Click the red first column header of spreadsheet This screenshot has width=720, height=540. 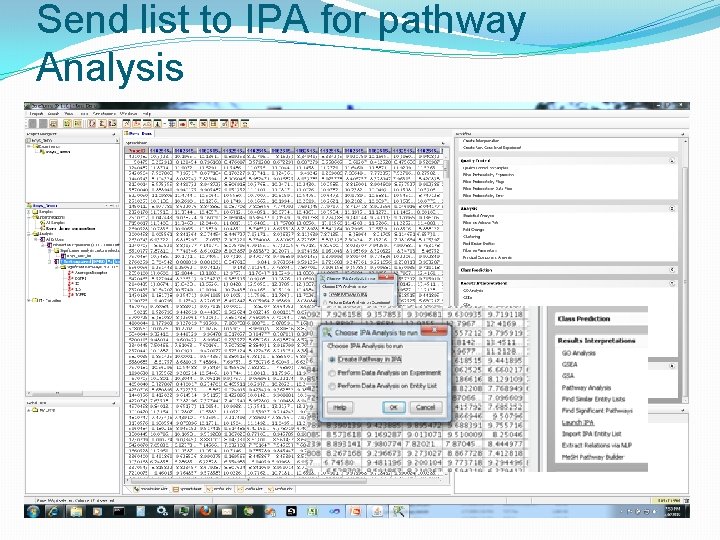(x=137, y=151)
